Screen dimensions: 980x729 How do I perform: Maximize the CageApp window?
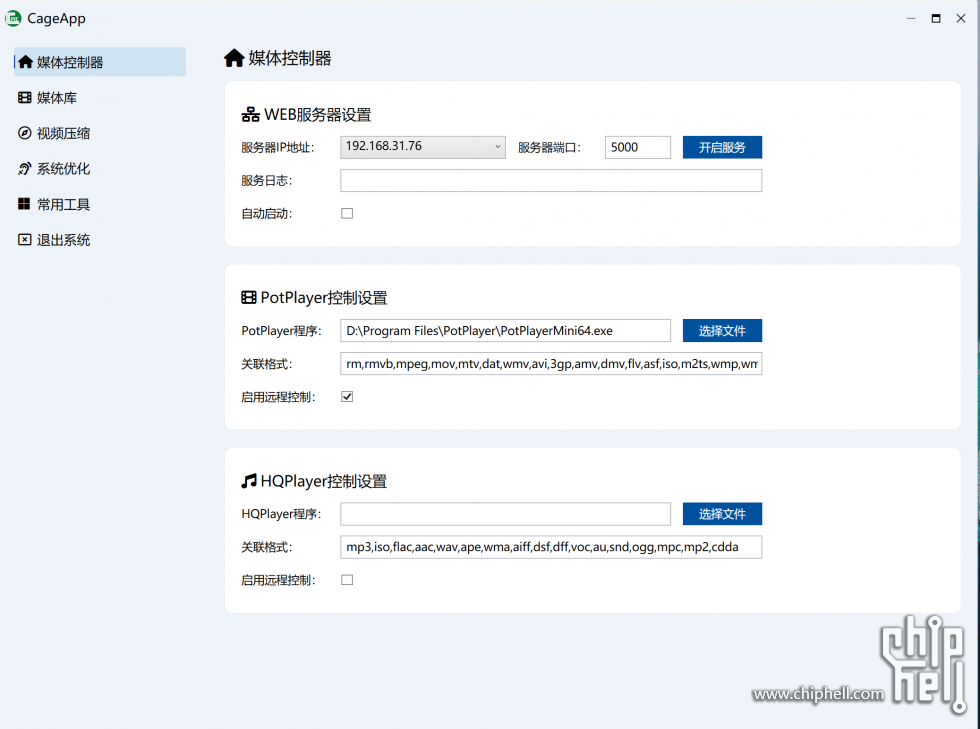pyautogui.click(x=936, y=19)
